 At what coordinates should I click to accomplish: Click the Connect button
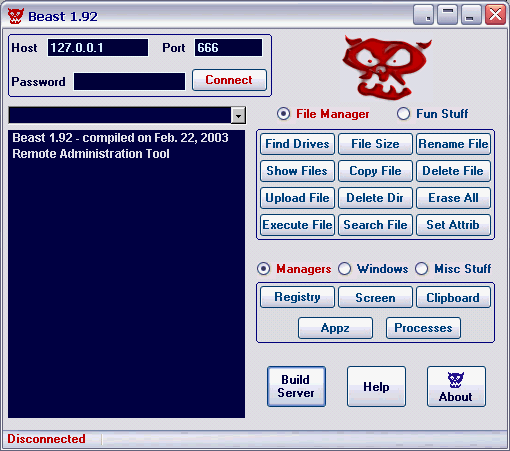click(229, 80)
